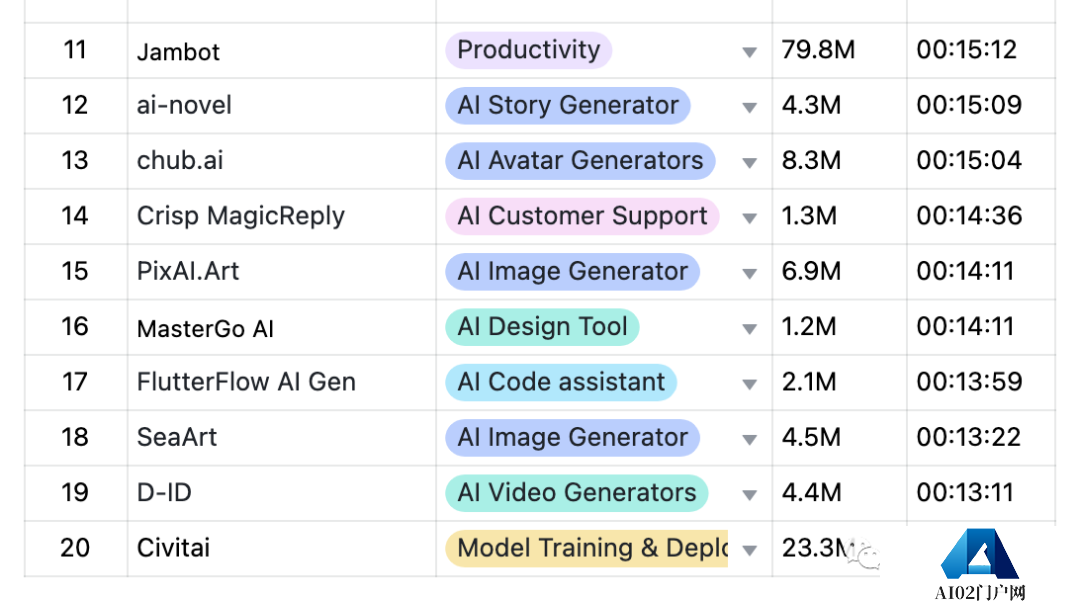Select the Productivity category tag
Viewport: 1080px width, 601px height.
tap(528, 50)
